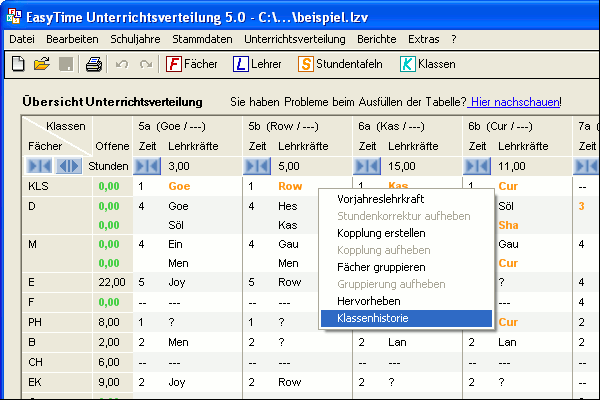Open the Berichte menu
The image size is (600, 400).
376,39
